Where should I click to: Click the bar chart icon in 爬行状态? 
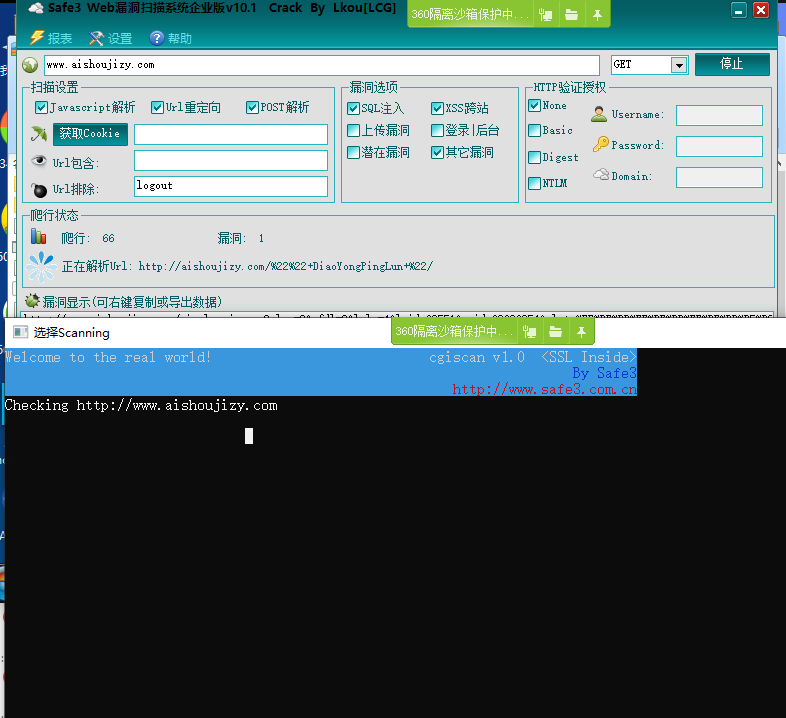coord(39,237)
